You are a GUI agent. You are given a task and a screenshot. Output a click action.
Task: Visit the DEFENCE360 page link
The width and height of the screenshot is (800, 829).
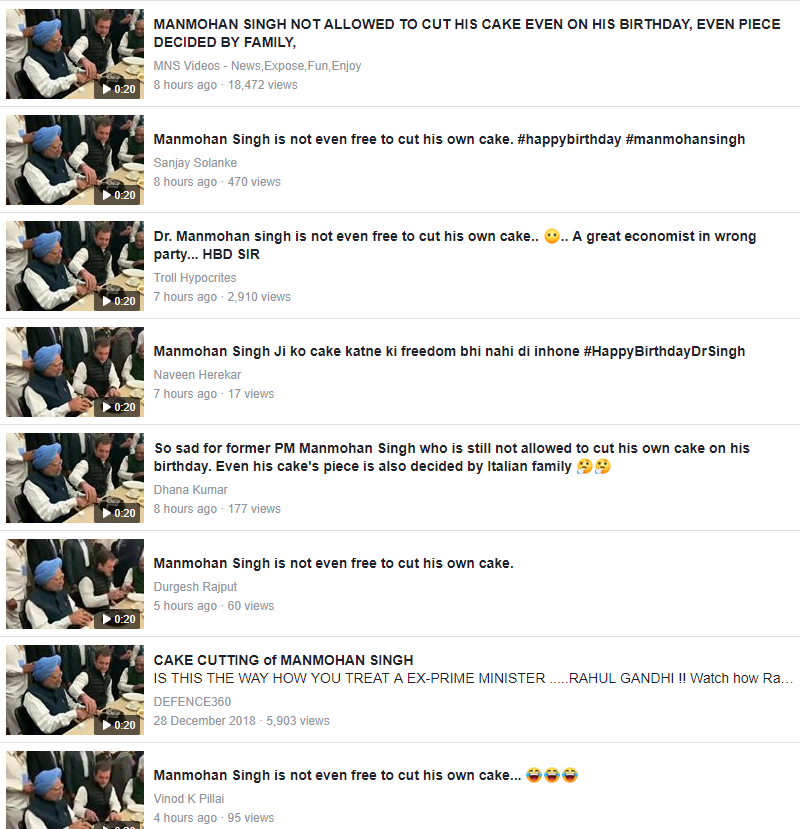pos(192,702)
